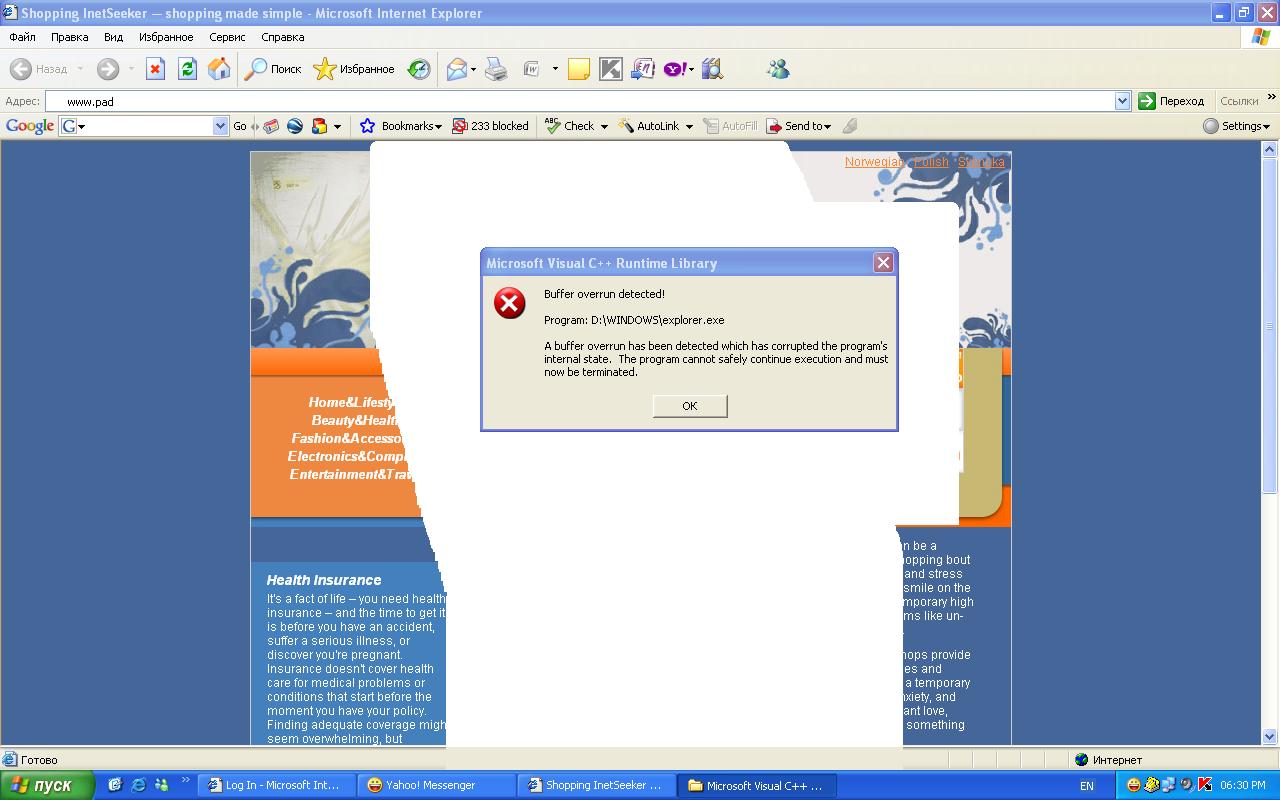Stop loading with red X icon
The width and height of the screenshot is (1280, 800).
(x=155, y=69)
